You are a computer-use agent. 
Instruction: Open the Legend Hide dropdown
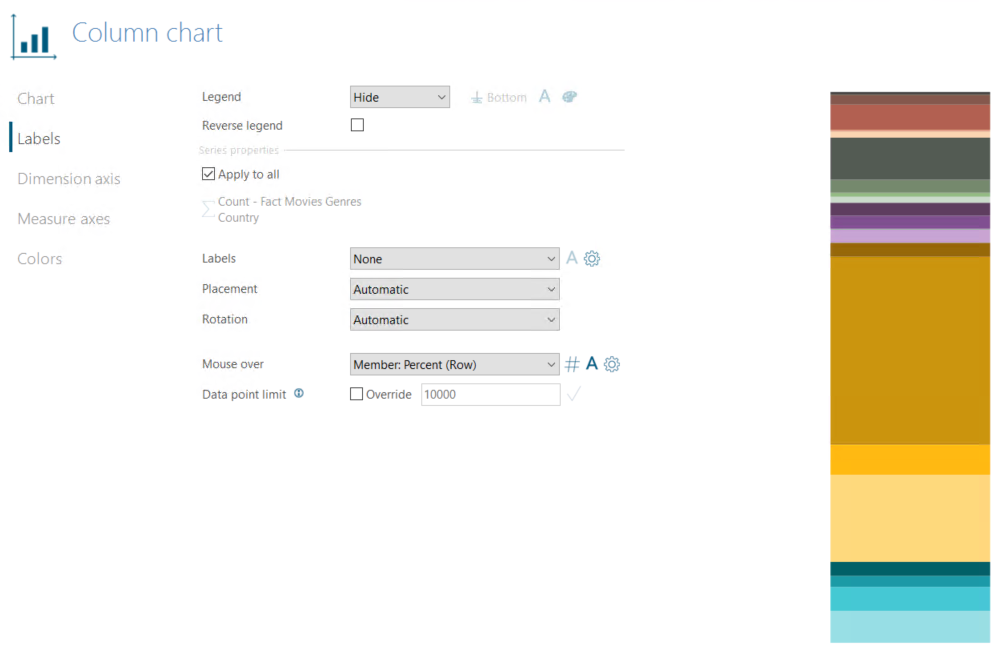pyautogui.click(x=400, y=97)
